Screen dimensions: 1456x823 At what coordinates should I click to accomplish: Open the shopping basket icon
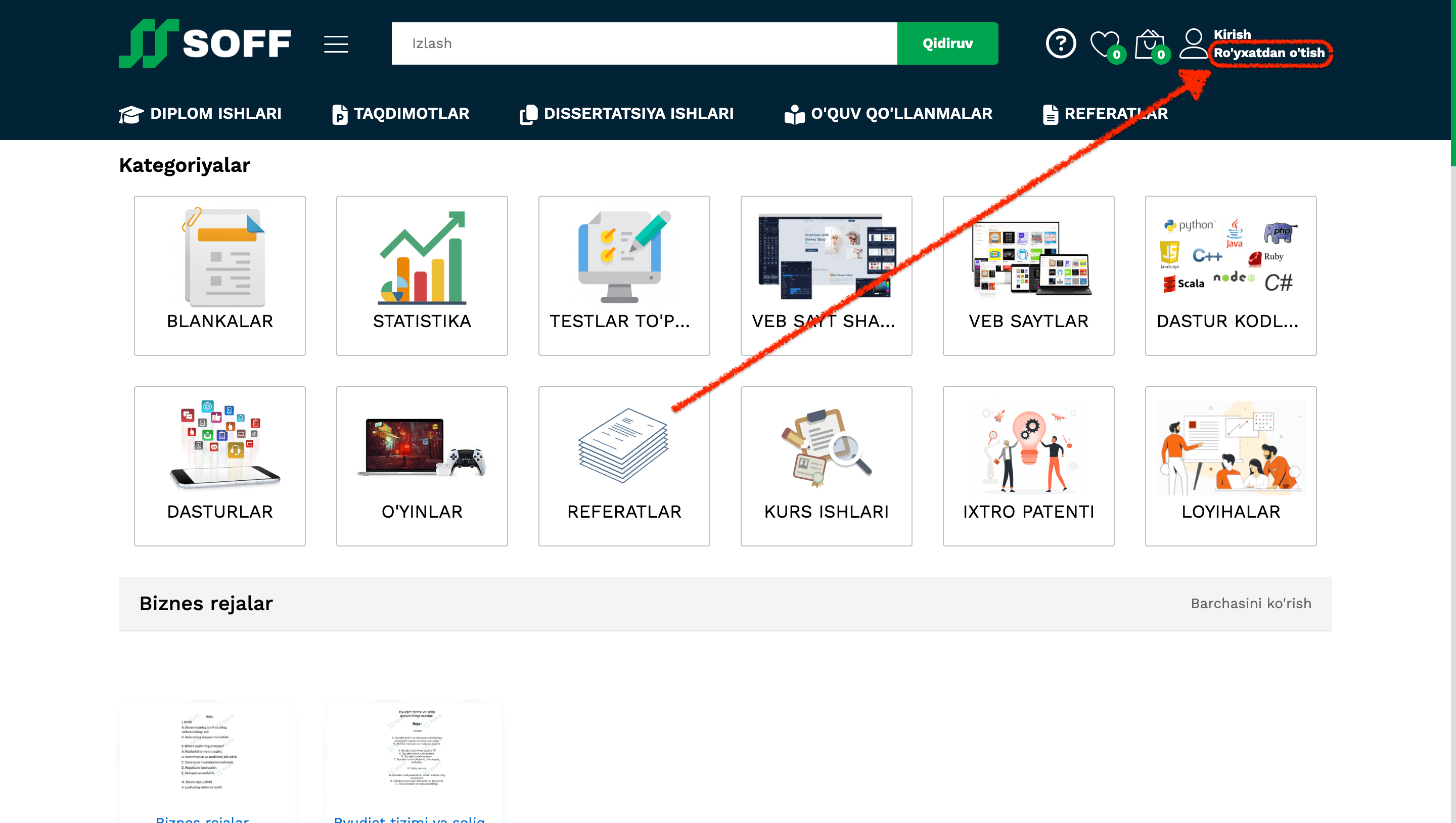1149,43
